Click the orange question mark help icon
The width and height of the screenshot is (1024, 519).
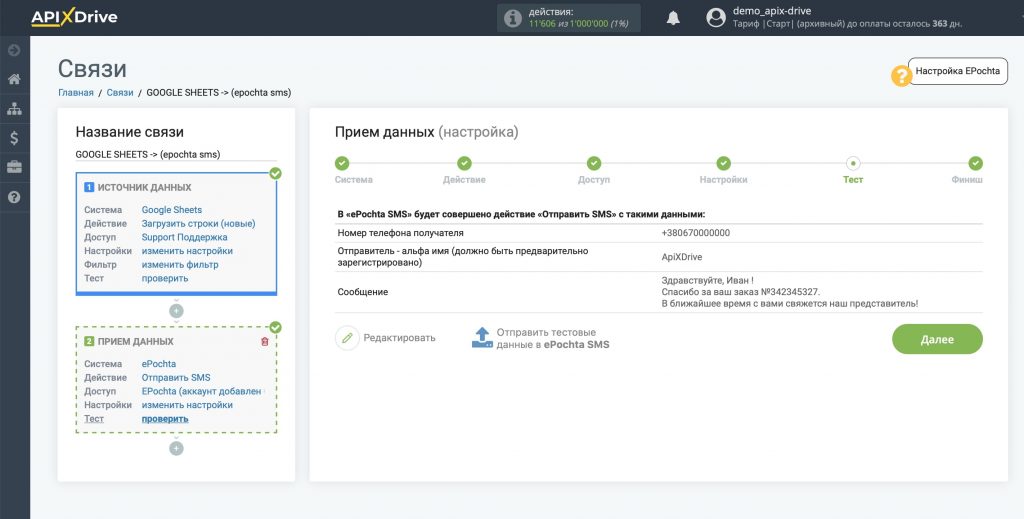[901, 76]
